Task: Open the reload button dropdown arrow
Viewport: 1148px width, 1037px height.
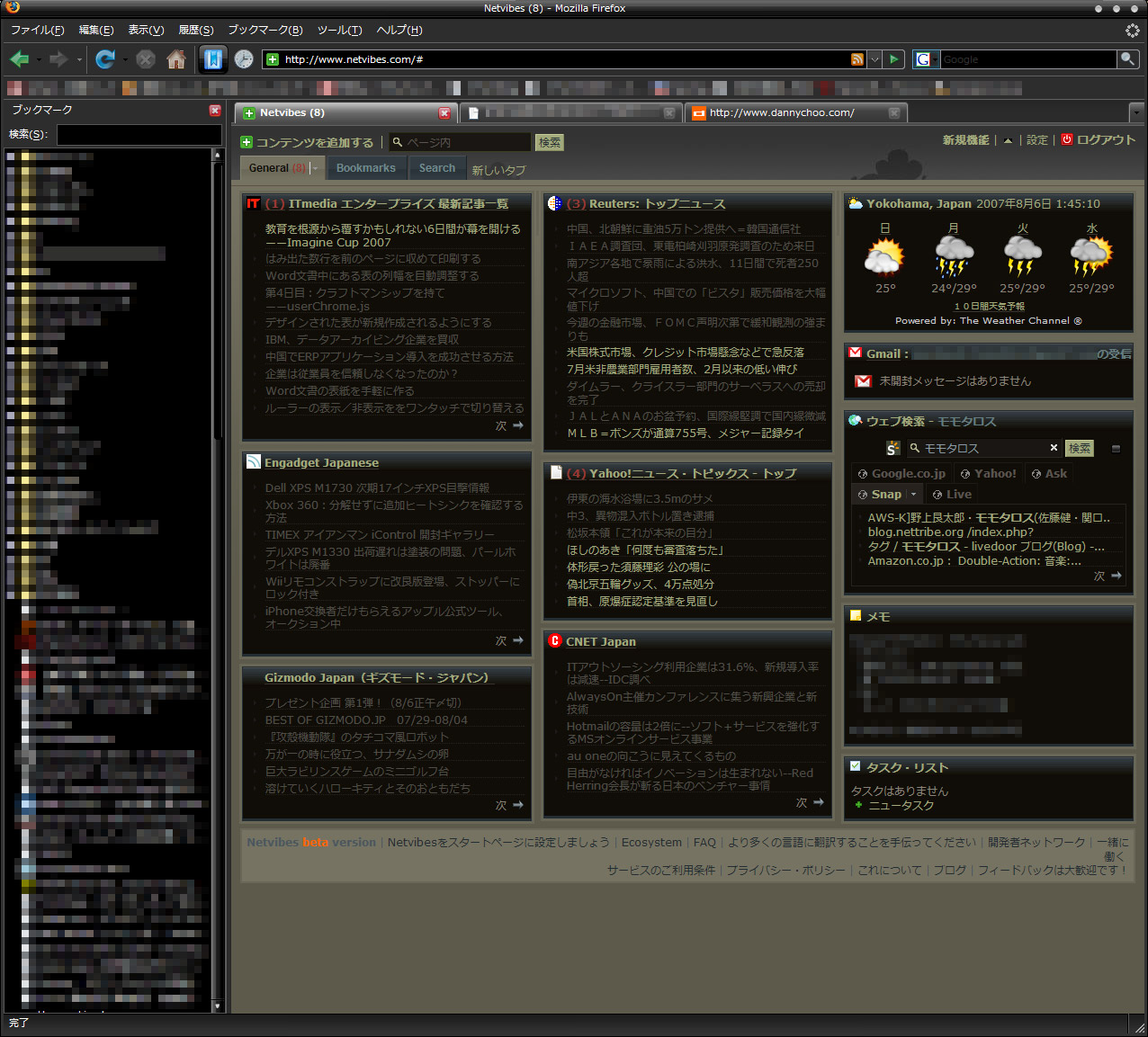Action: 125,60
